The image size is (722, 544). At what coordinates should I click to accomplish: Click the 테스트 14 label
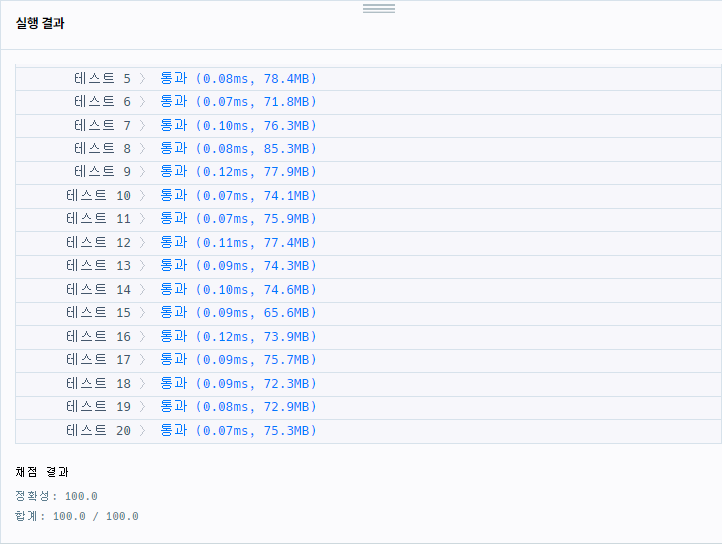click(x=99, y=290)
